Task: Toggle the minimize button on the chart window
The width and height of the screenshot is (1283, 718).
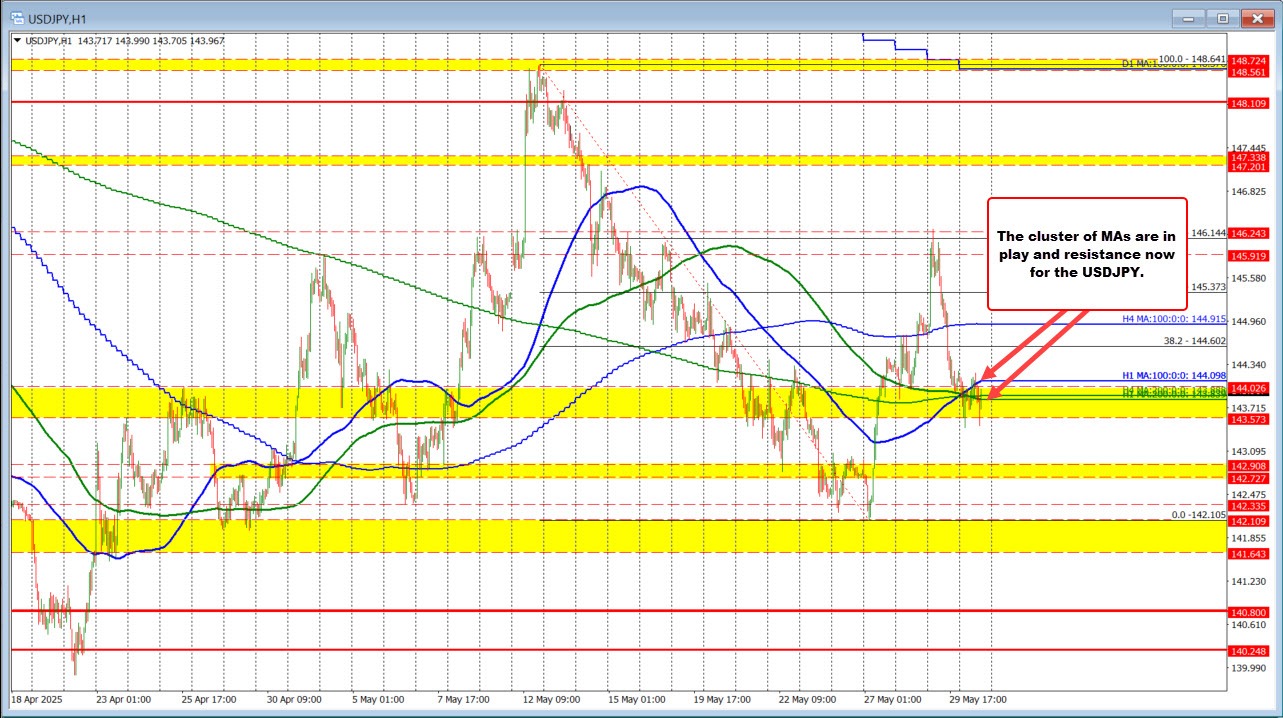Action: 1188,17
